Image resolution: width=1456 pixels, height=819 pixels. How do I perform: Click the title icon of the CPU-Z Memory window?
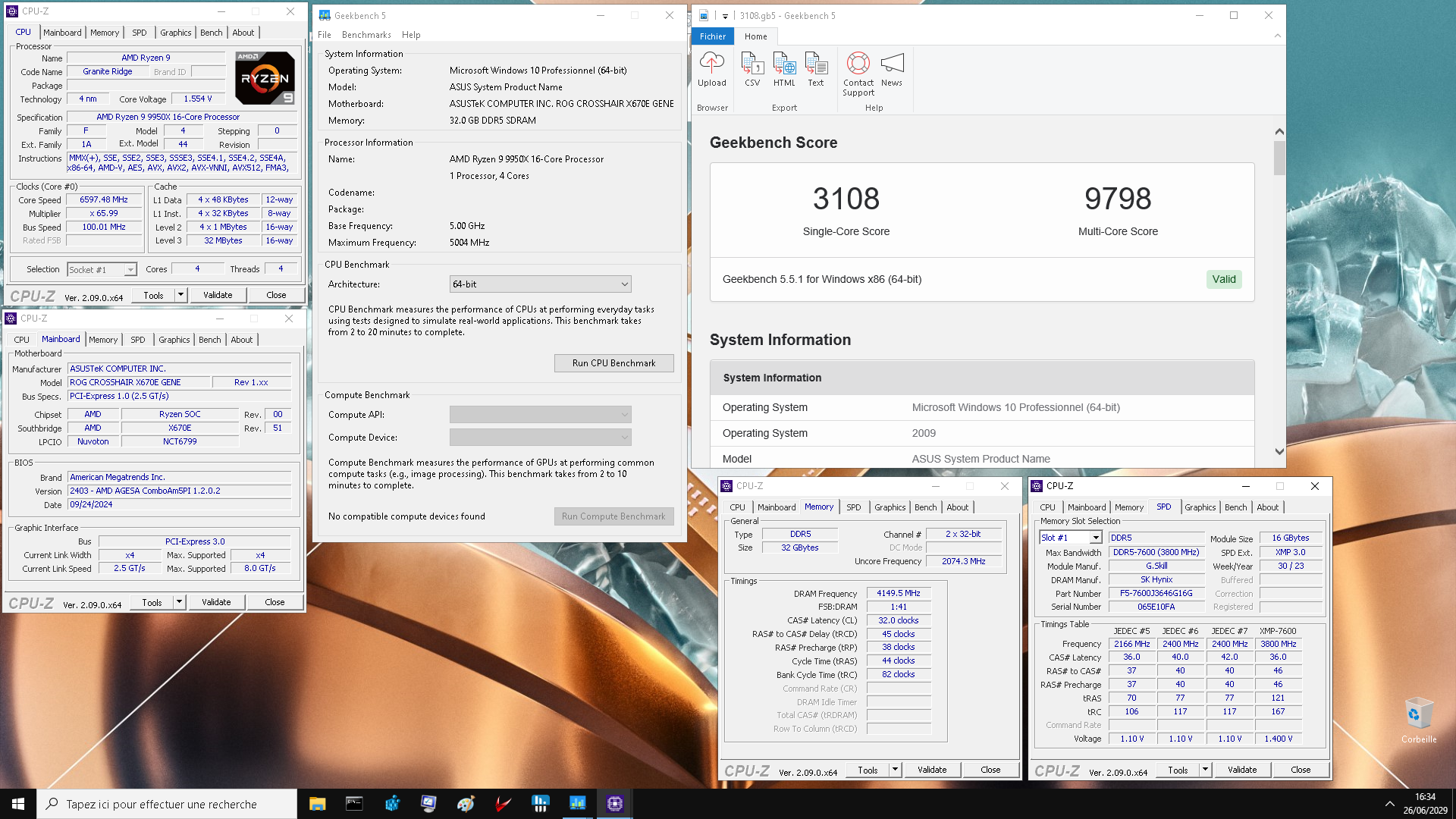pyautogui.click(x=726, y=486)
